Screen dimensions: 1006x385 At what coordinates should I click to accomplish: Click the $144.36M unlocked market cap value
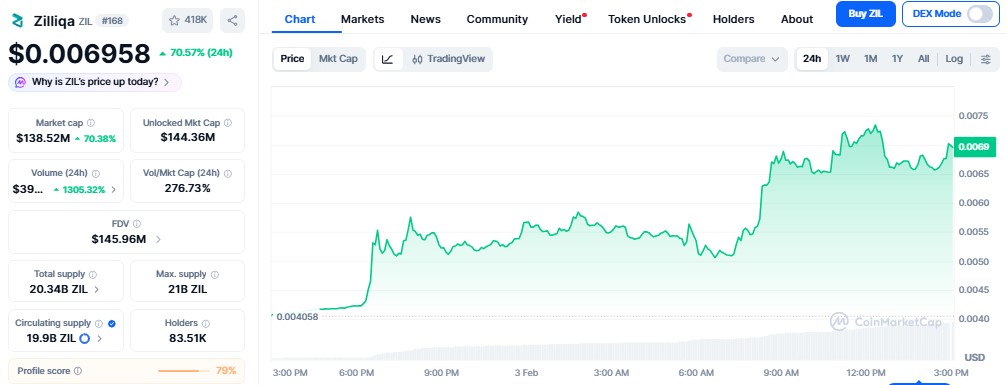[187, 138]
